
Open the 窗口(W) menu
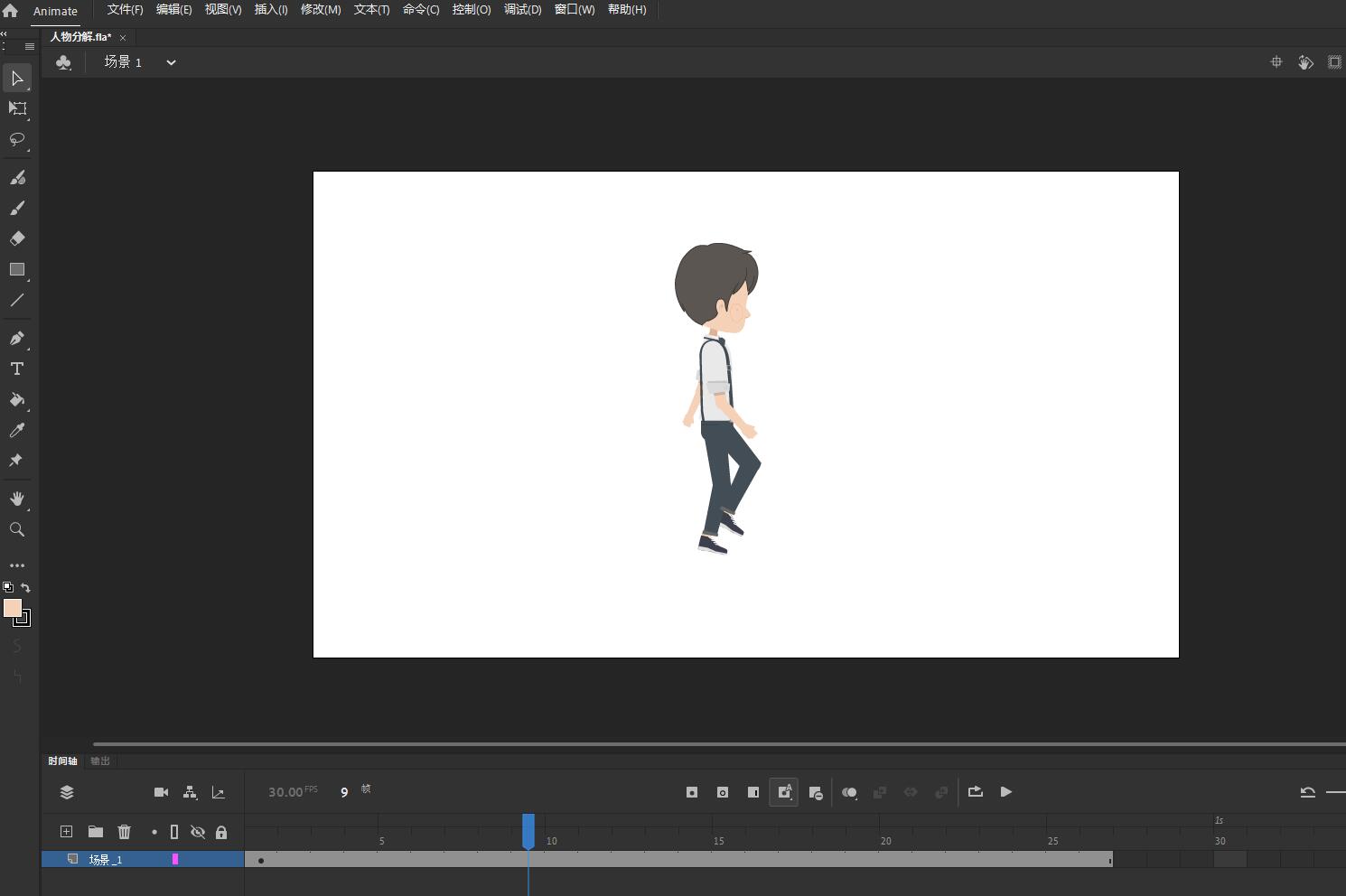574,10
